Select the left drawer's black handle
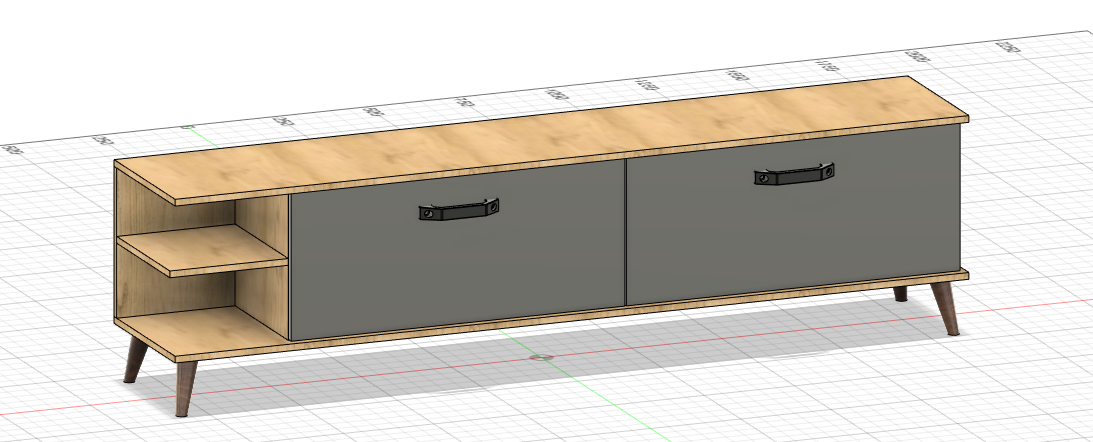Screen dimensions: 1093x442 click(x=459, y=209)
